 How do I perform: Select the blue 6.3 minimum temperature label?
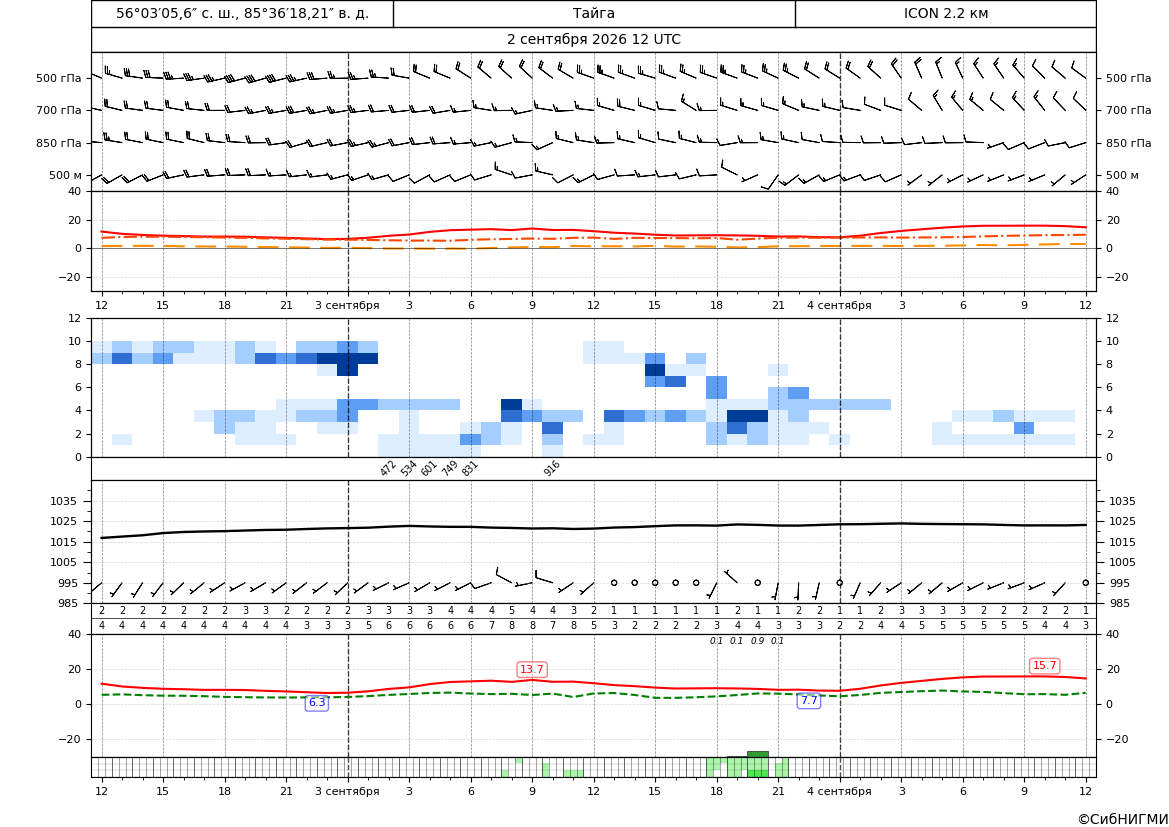click(x=317, y=702)
